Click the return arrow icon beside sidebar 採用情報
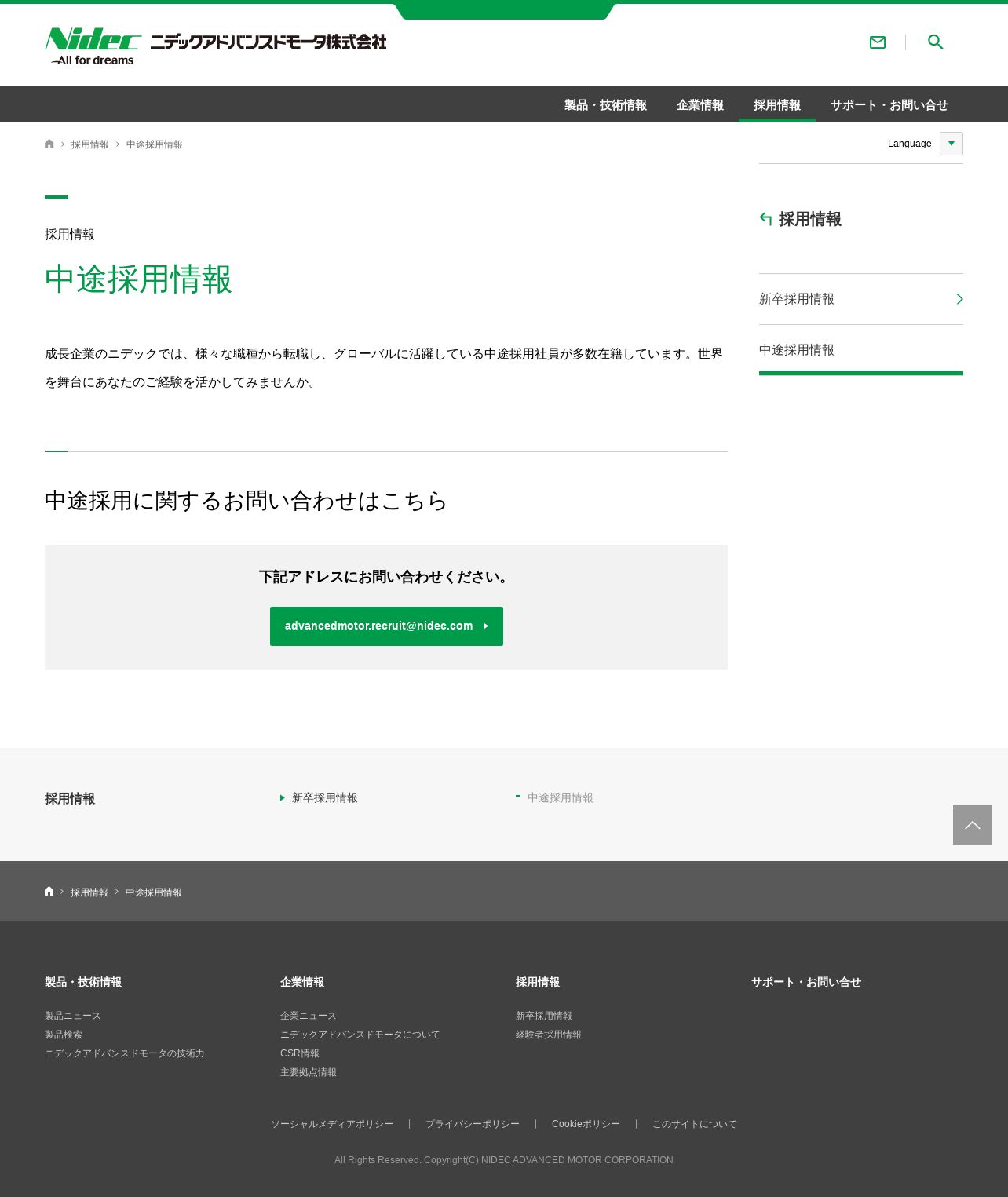The width and height of the screenshot is (1008, 1197). pos(766,219)
